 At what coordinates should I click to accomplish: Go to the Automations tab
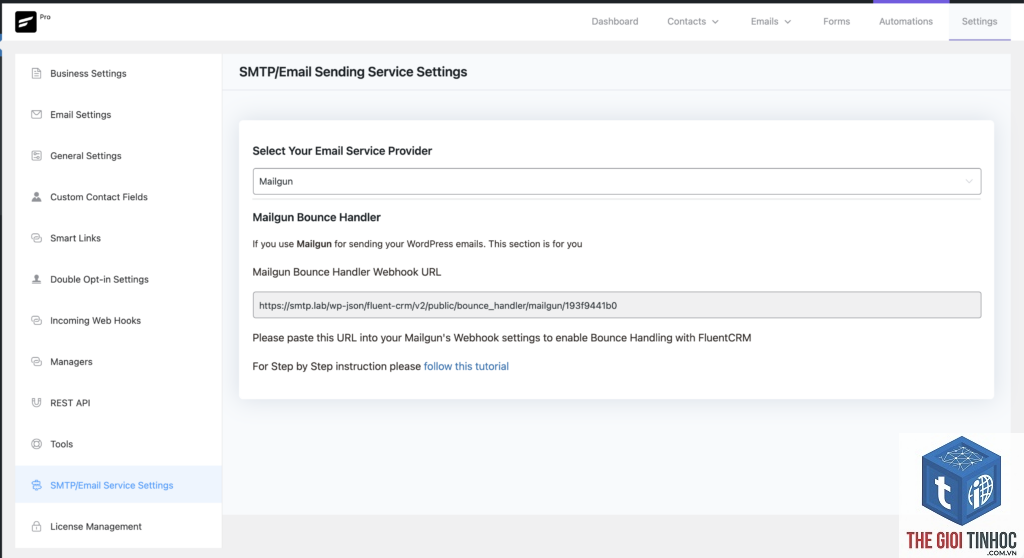coord(906,22)
